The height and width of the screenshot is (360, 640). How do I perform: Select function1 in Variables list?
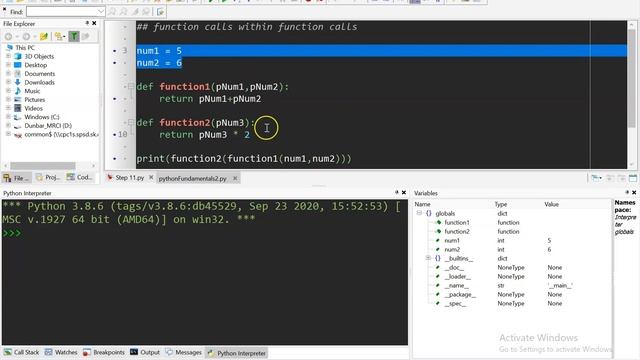pos(456,222)
